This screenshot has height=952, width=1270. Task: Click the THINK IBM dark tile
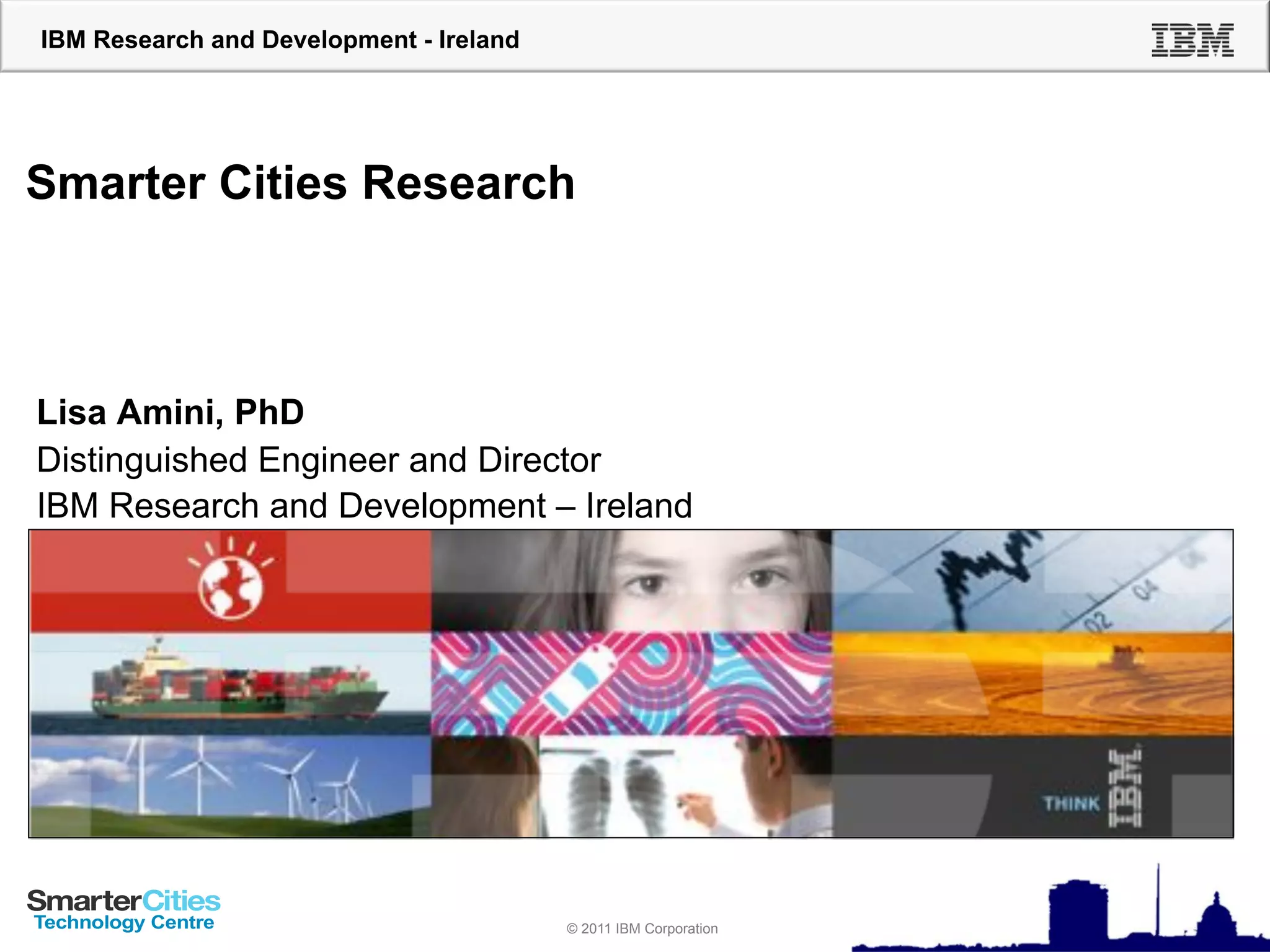tap(1032, 786)
